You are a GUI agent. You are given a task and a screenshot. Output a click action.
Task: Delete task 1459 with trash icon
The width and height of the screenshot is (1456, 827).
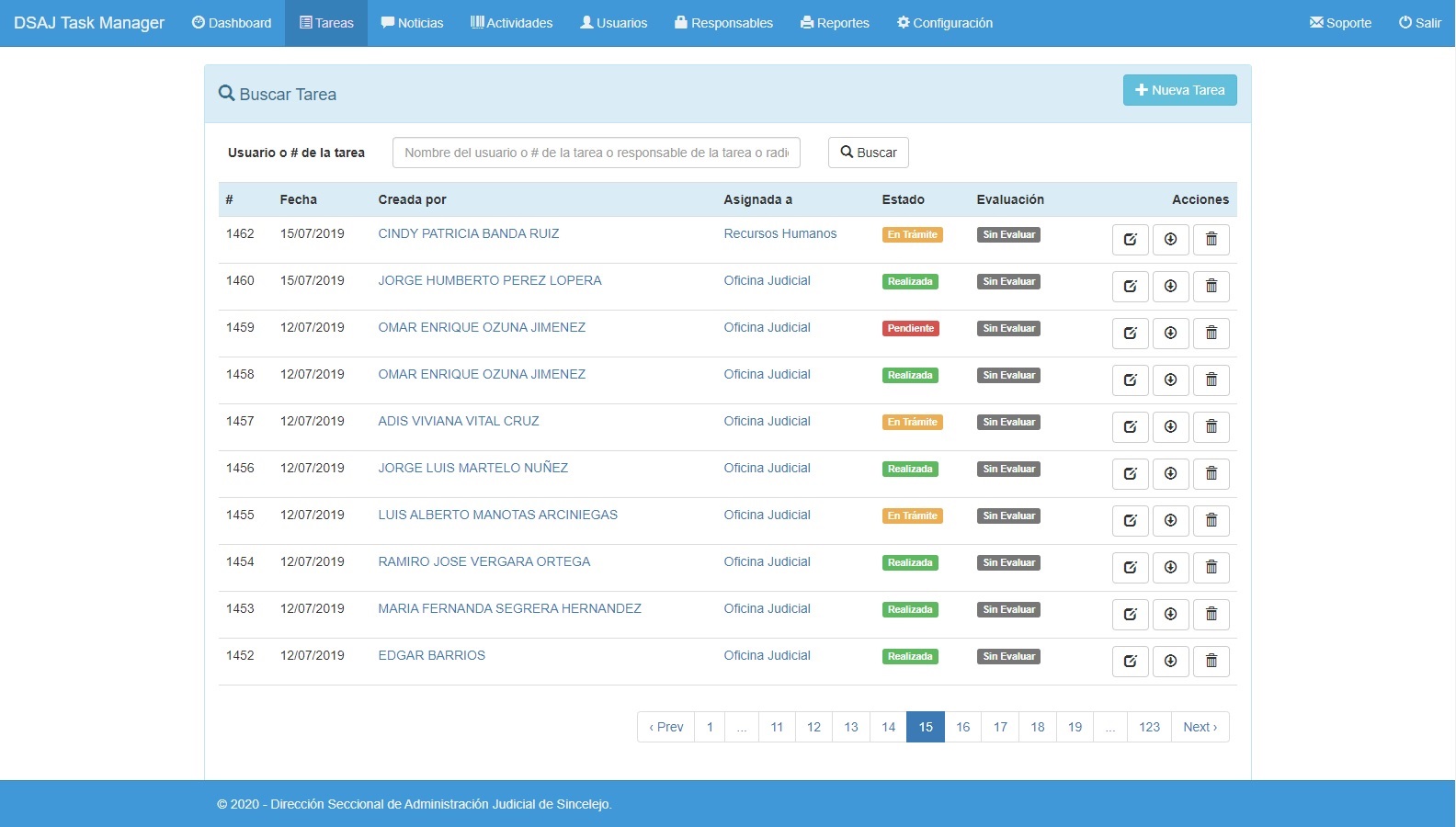(1211, 334)
